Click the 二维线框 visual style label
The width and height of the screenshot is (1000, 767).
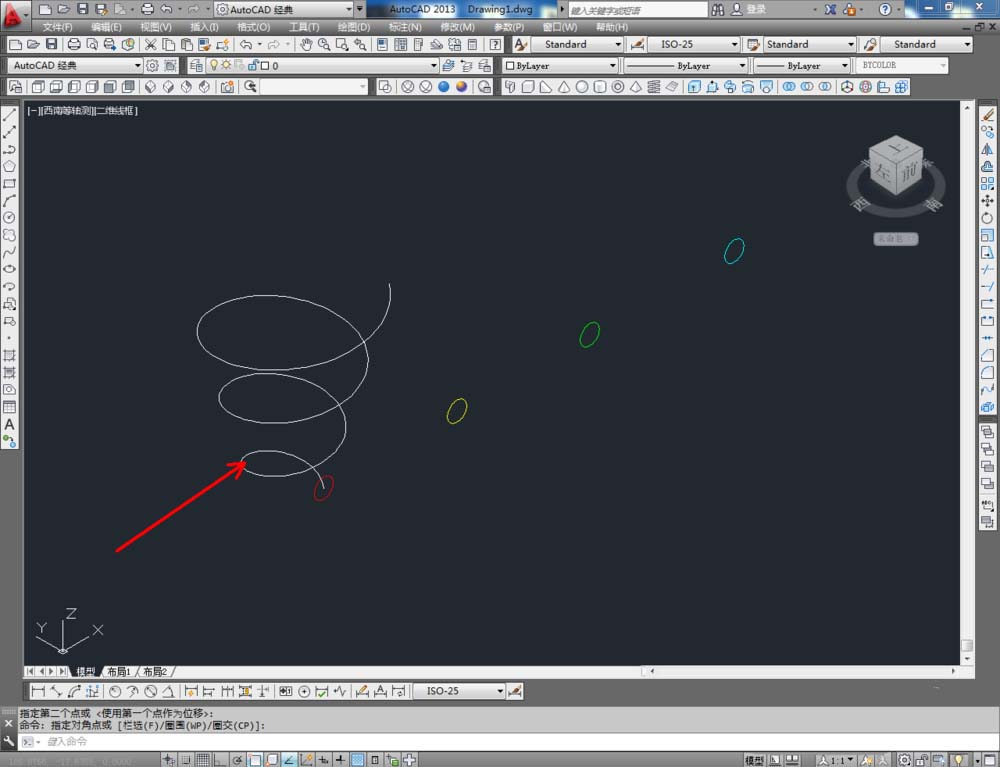(x=115, y=110)
